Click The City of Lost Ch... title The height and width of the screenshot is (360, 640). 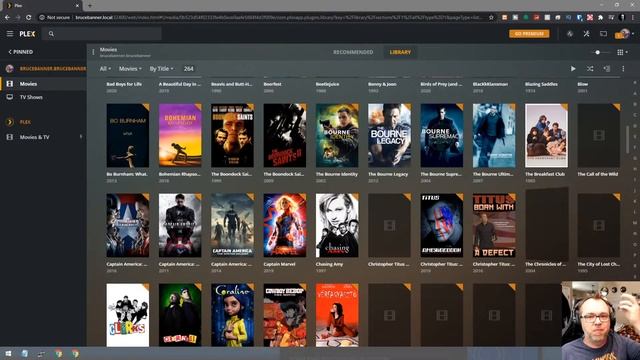tap(598, 264)
